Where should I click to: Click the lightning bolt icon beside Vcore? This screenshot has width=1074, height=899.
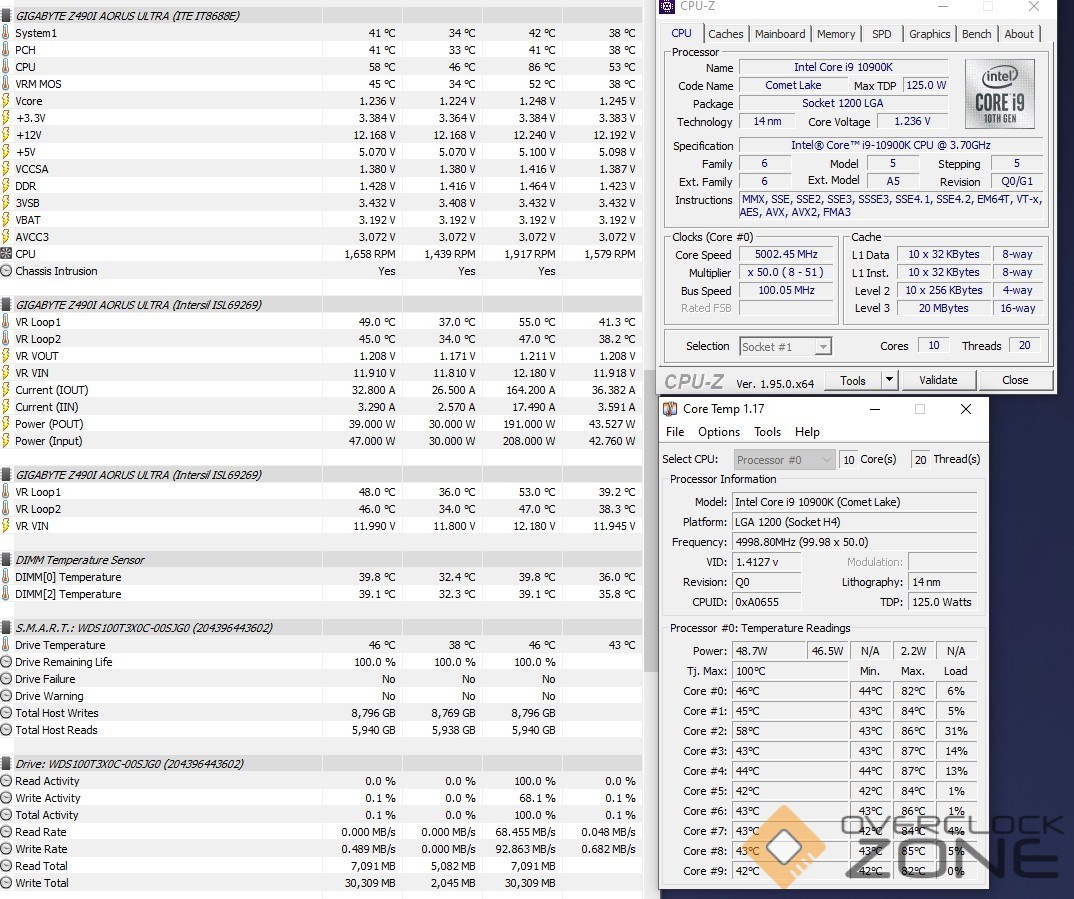(6, 101)
